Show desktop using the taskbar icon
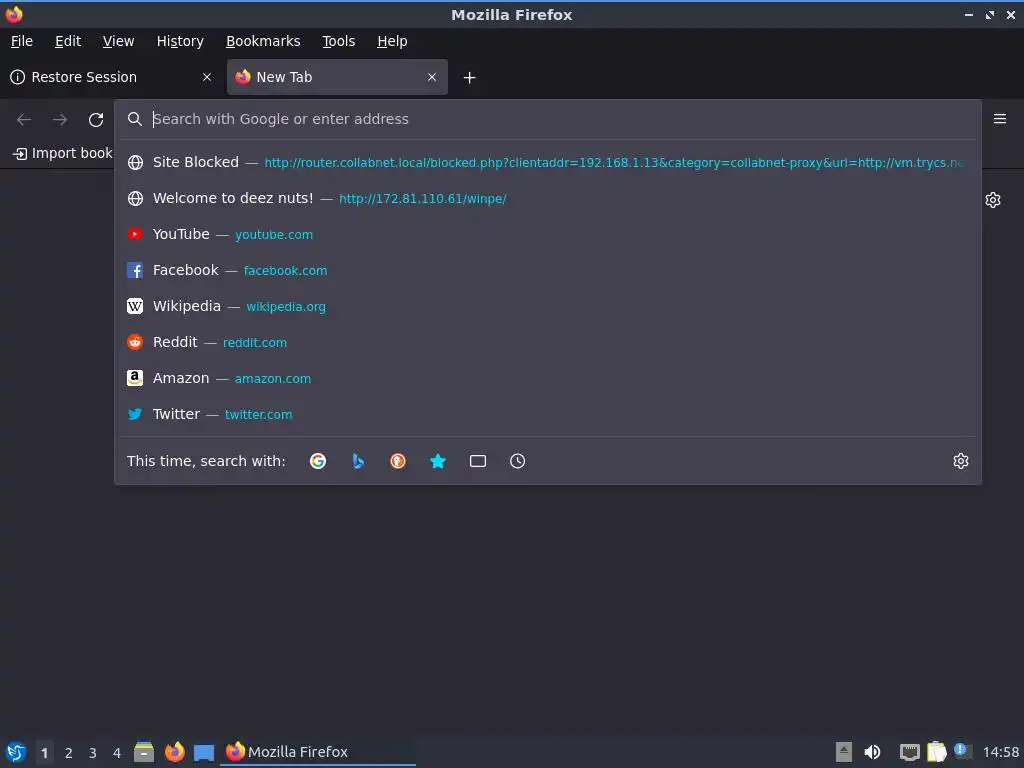 (204, 752)
